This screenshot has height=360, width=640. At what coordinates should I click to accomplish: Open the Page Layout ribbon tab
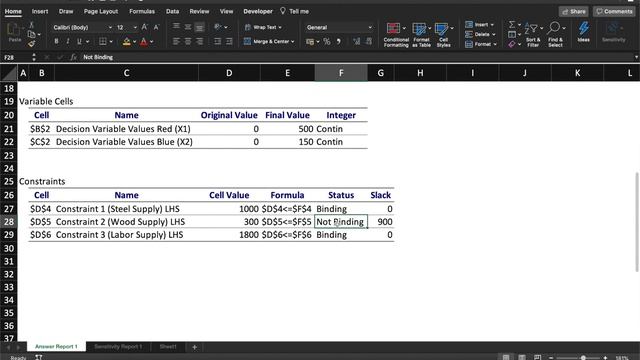[x=101, y=11]
